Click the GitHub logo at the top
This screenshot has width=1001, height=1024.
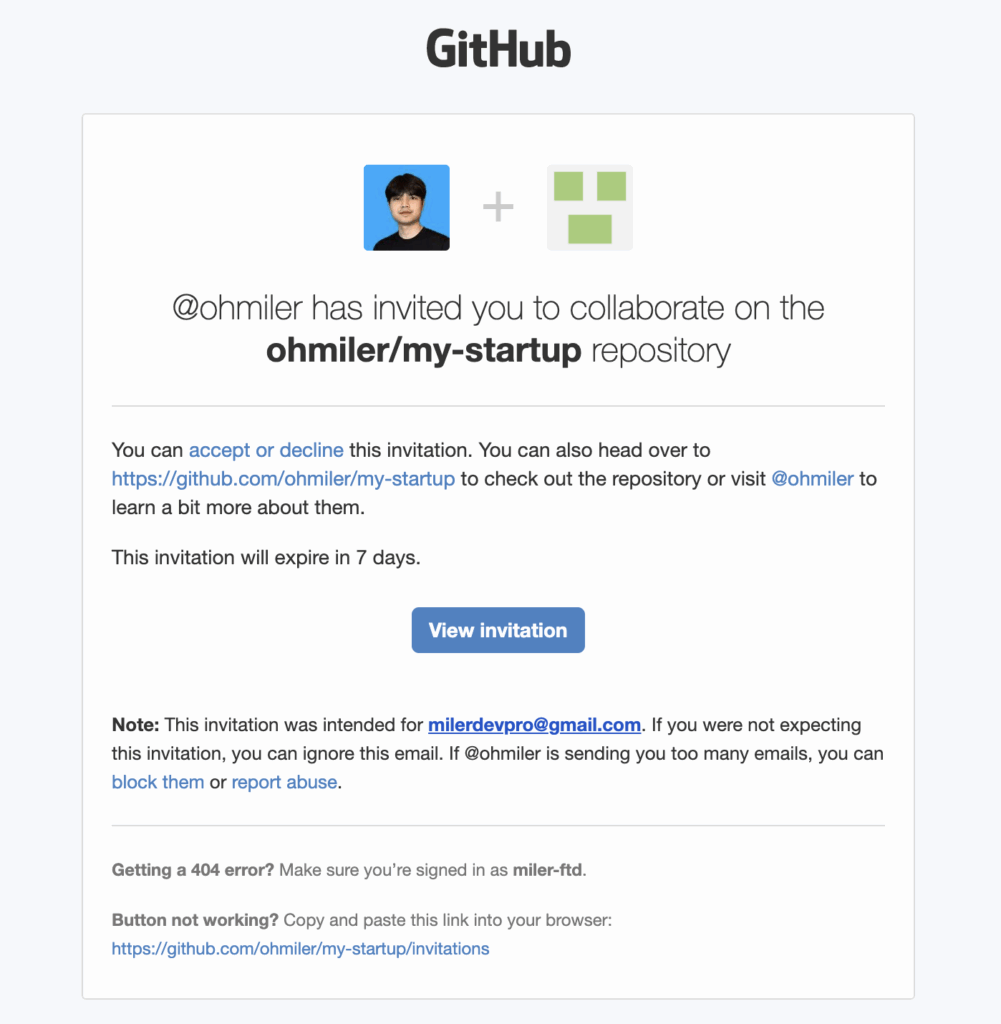[x=498, y=49]
